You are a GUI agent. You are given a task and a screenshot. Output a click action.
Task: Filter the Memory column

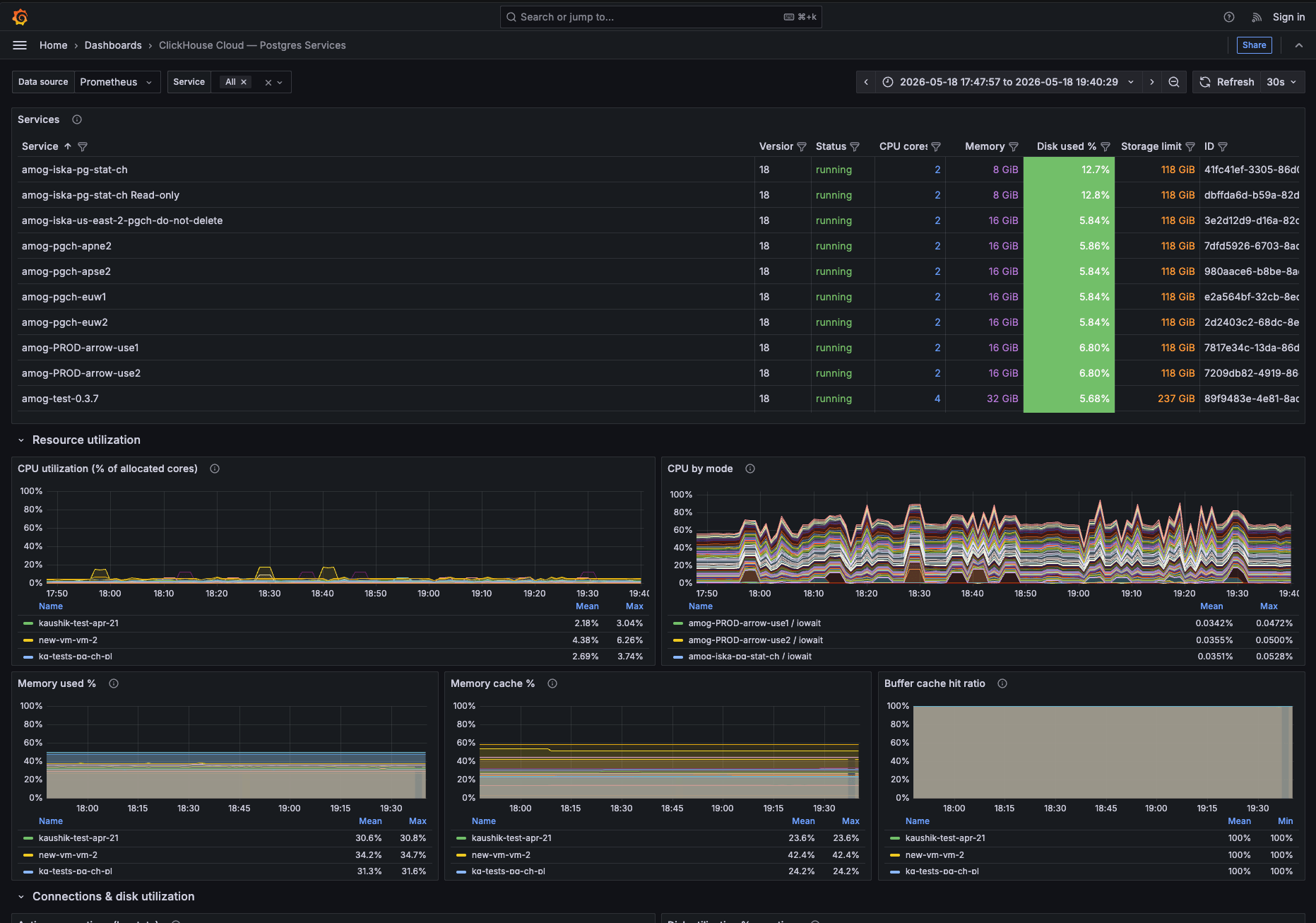(x=1014, y=146)
